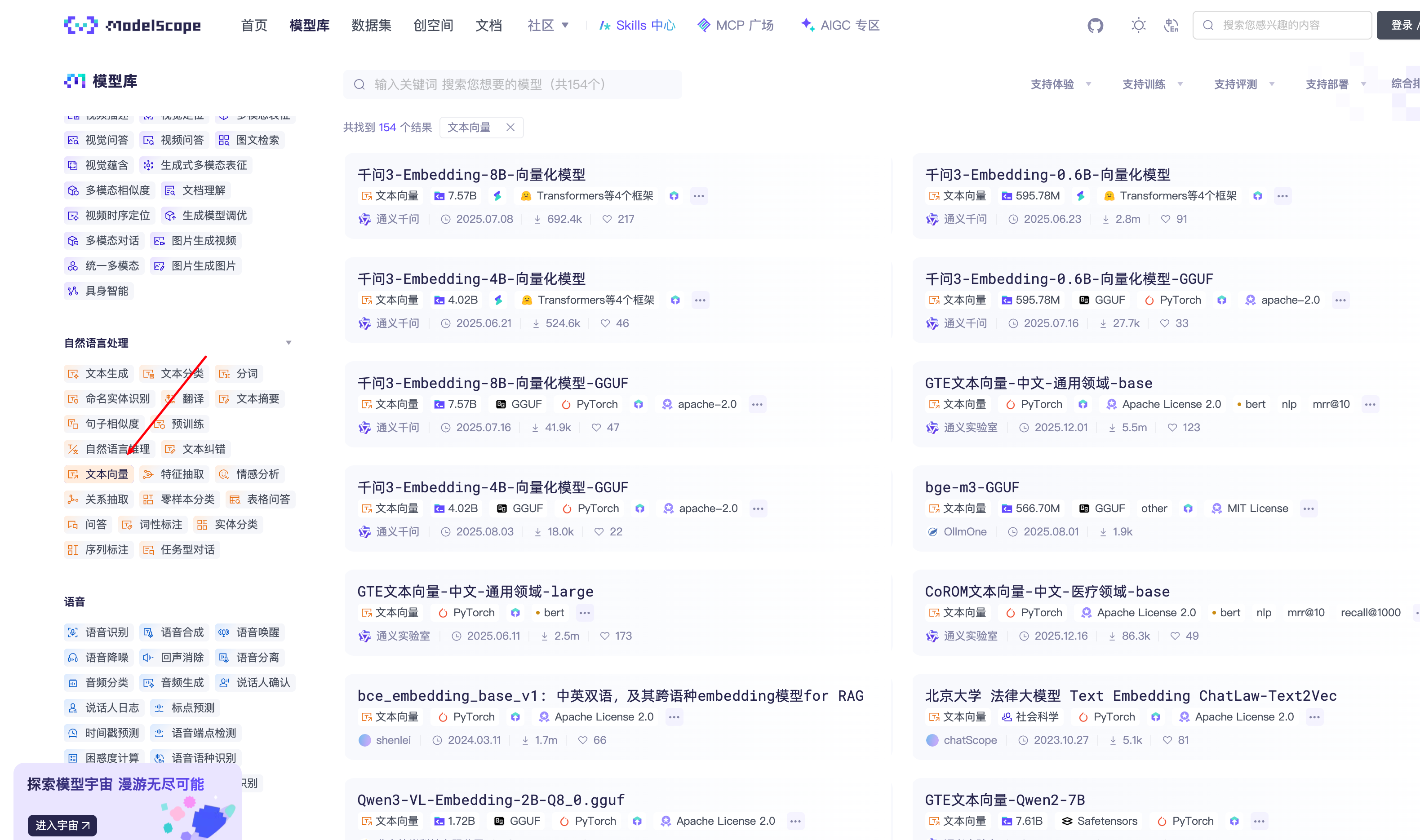Image resolution: width=1420 pixels, height=840 pixels.
Task: Toggle the 文本向量 task filter
Action: [99, 474]
